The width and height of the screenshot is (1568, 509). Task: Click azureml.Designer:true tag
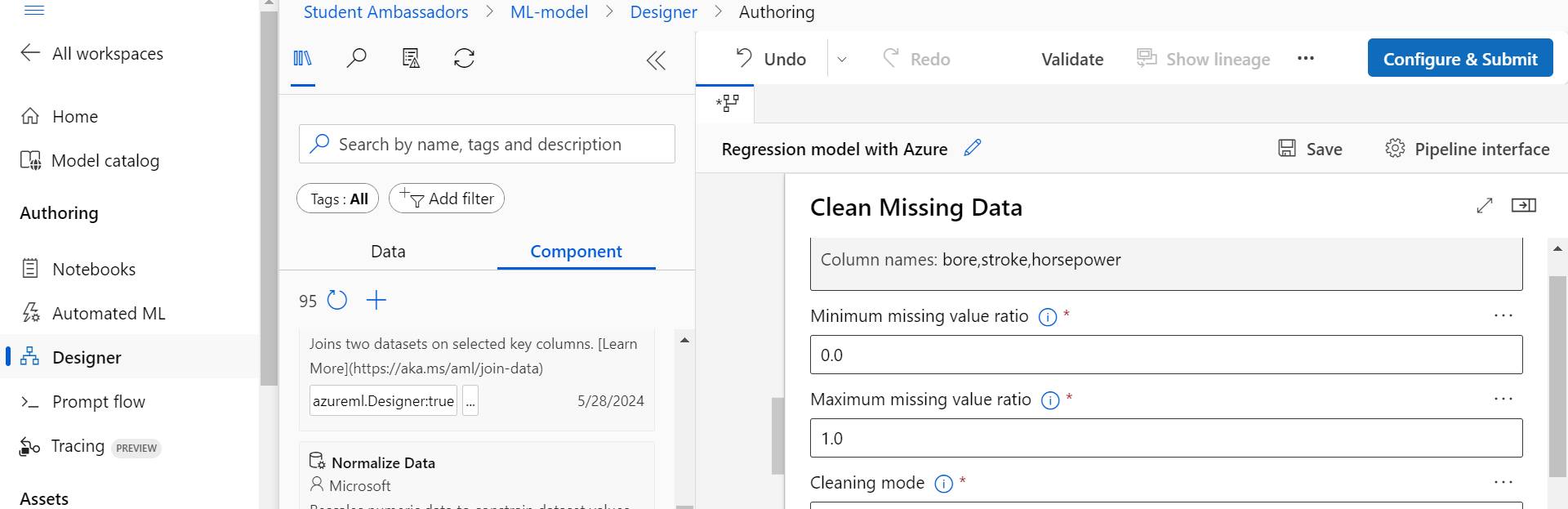tap(383, 401)
